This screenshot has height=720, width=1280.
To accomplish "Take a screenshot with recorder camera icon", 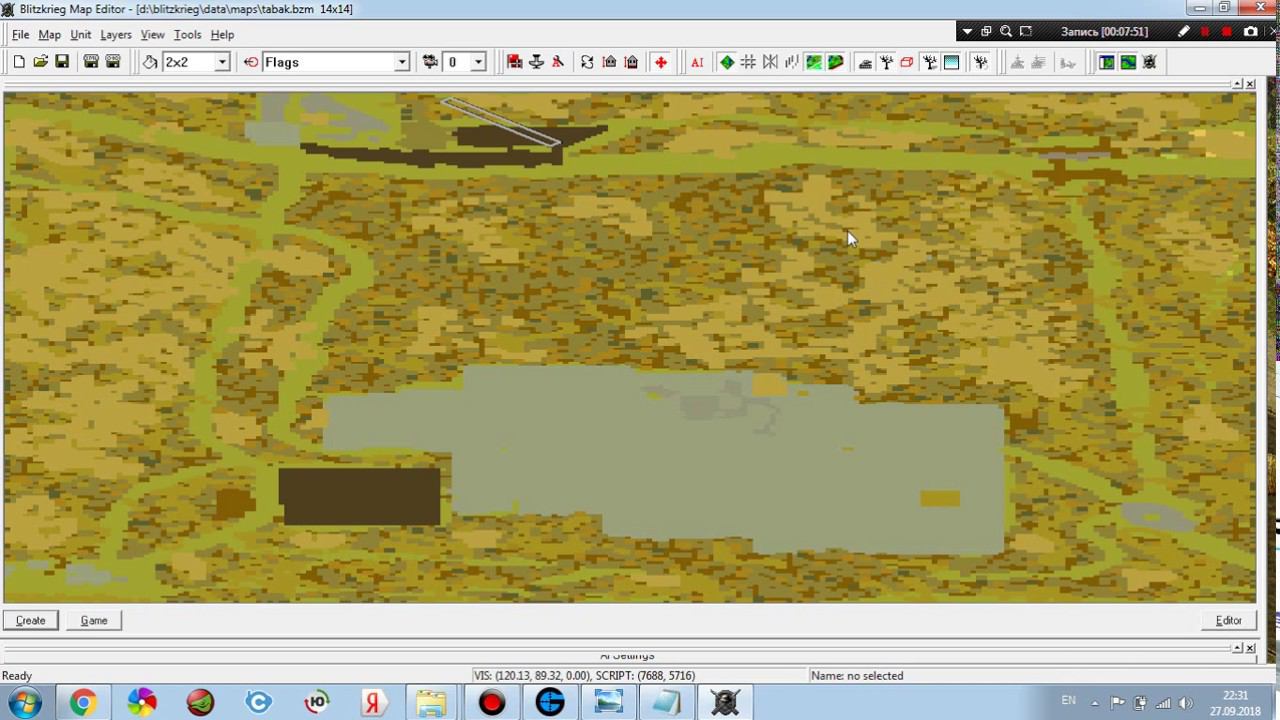I will click(1250, 32).
